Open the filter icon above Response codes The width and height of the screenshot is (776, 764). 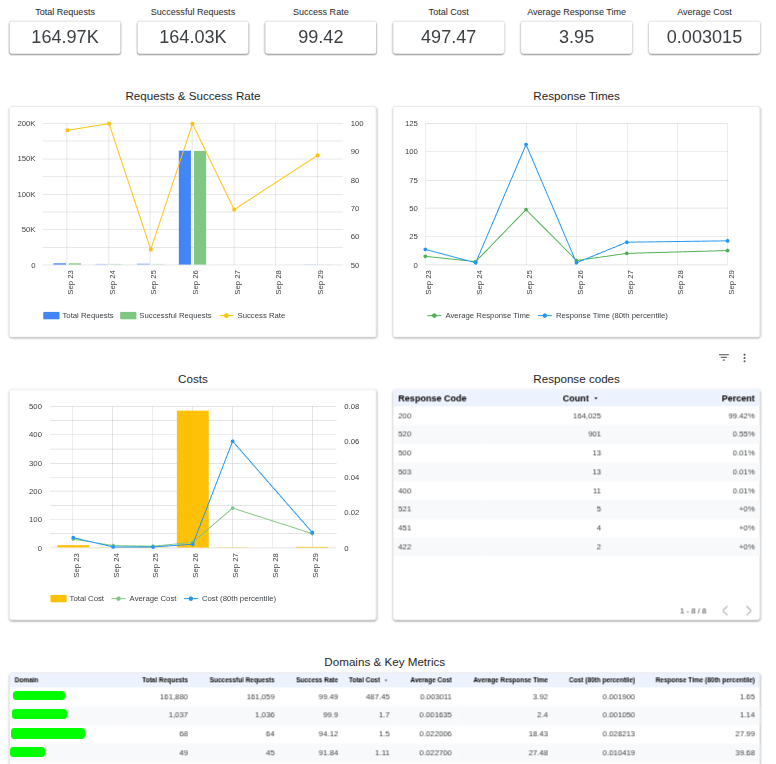[724, 357]
